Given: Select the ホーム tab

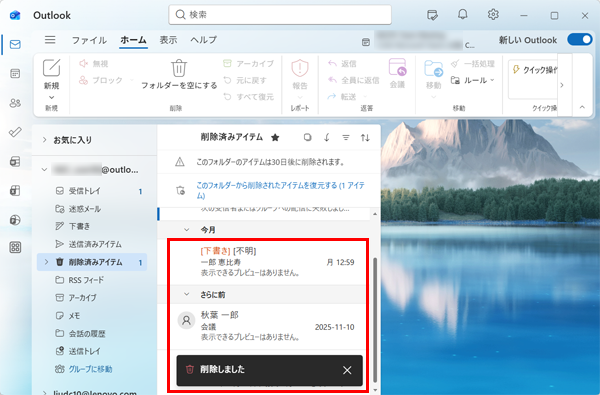Looking at the screenshot, I should coord(133,40).
